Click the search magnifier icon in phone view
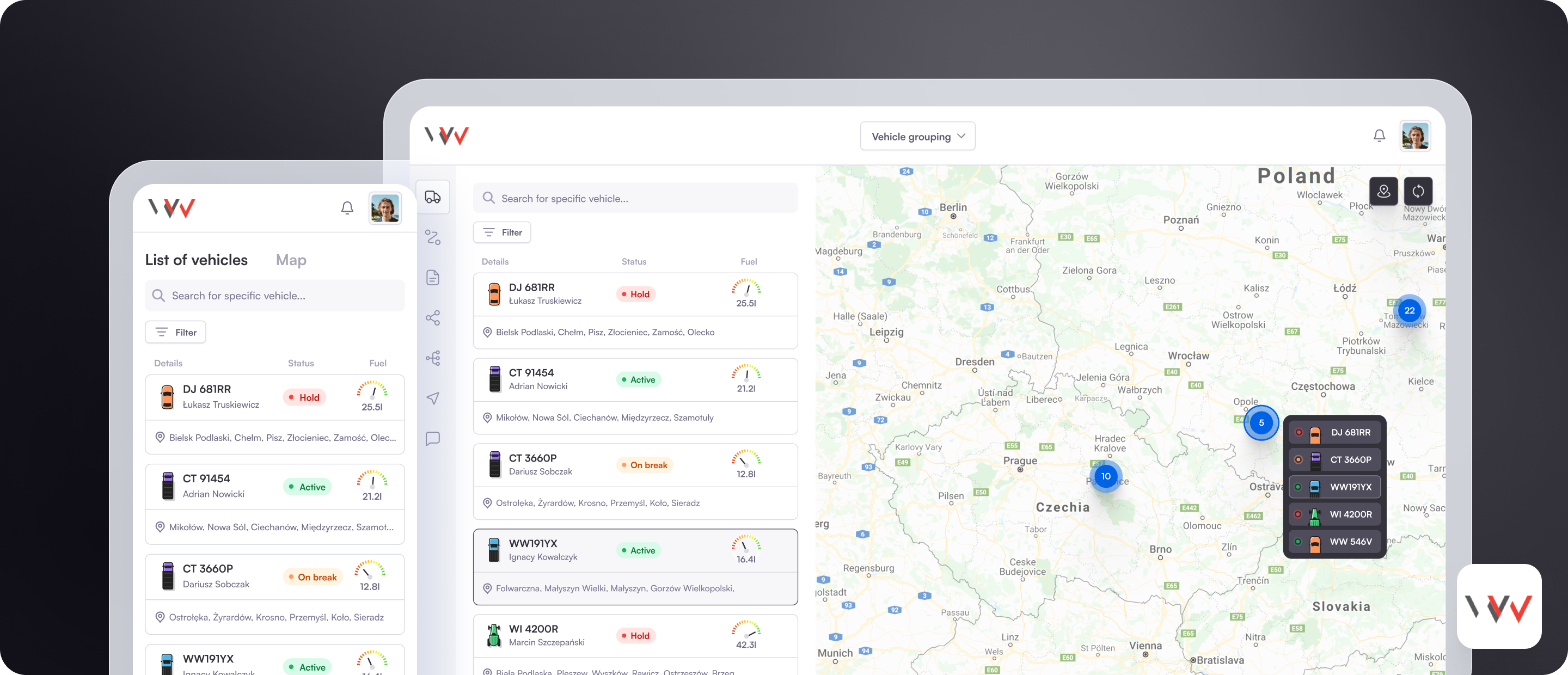Screen dimensions: 1568x675 [x=158, y=295]
